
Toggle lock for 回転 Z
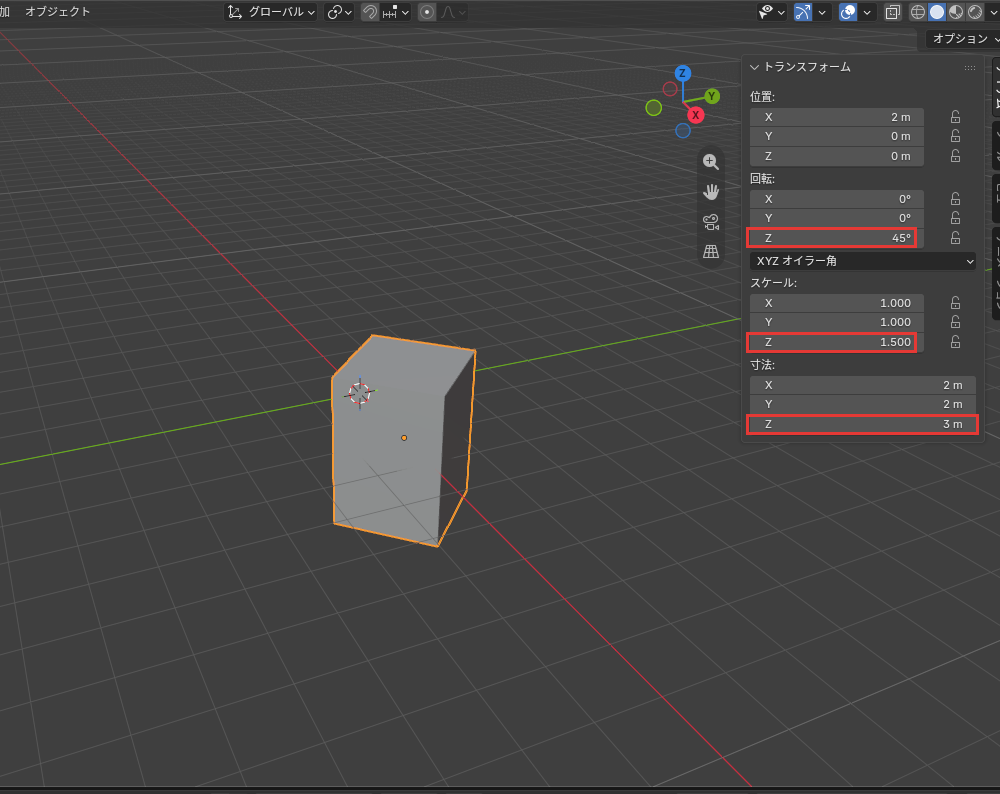955,238
